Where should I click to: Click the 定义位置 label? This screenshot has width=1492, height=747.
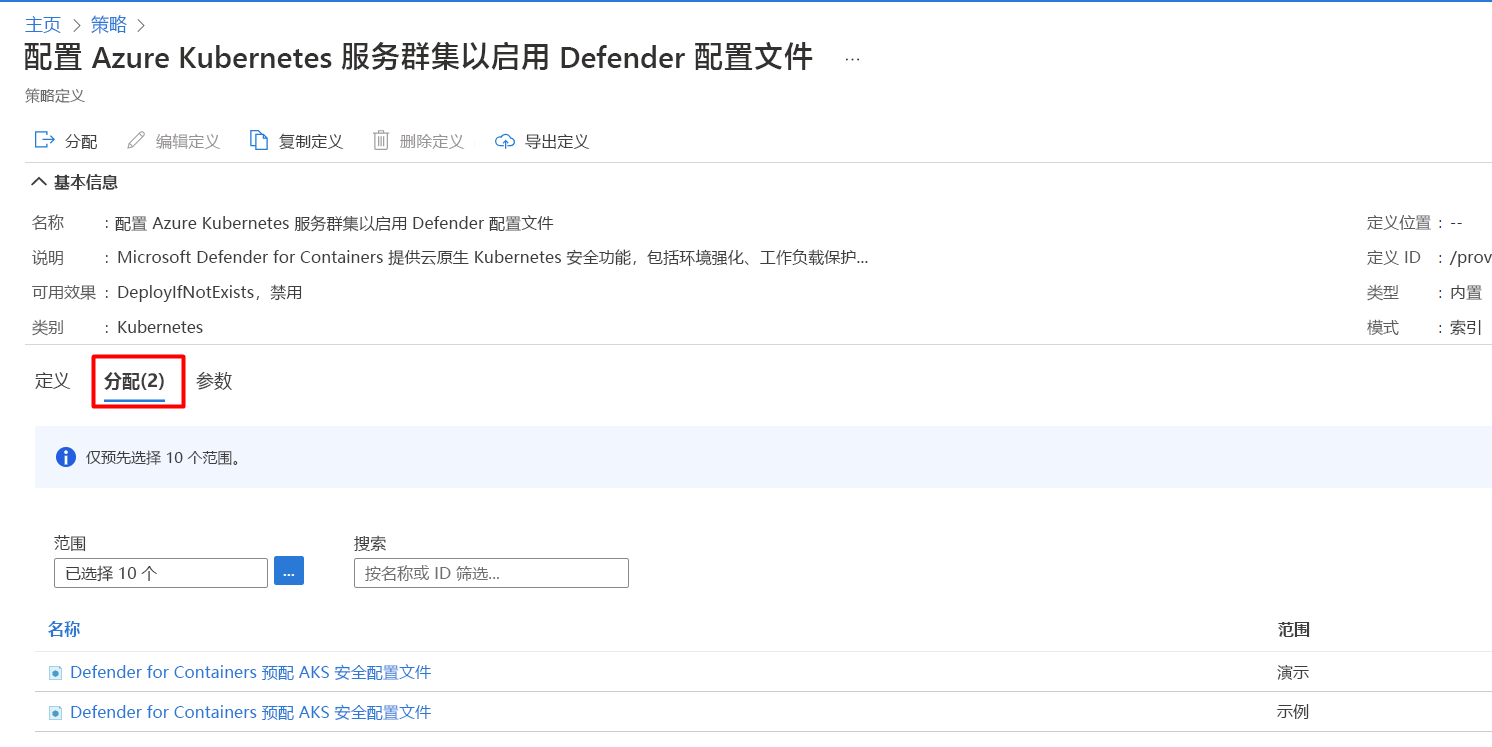1400,222
